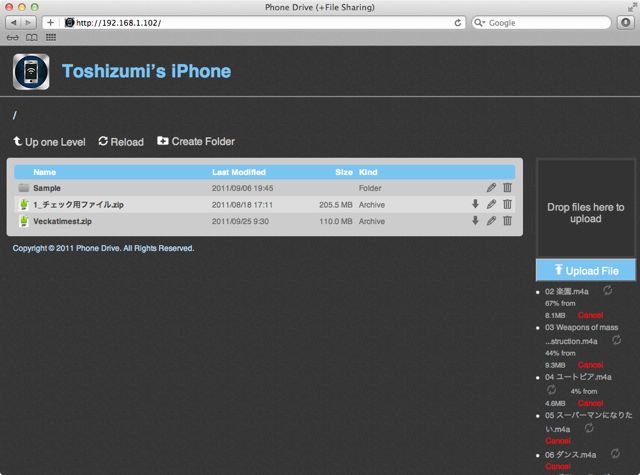Image resolution: width=640 pixels, height=475 pixels.
Task: Click the Veckatimest.zip archive icon
Action: 24,221
